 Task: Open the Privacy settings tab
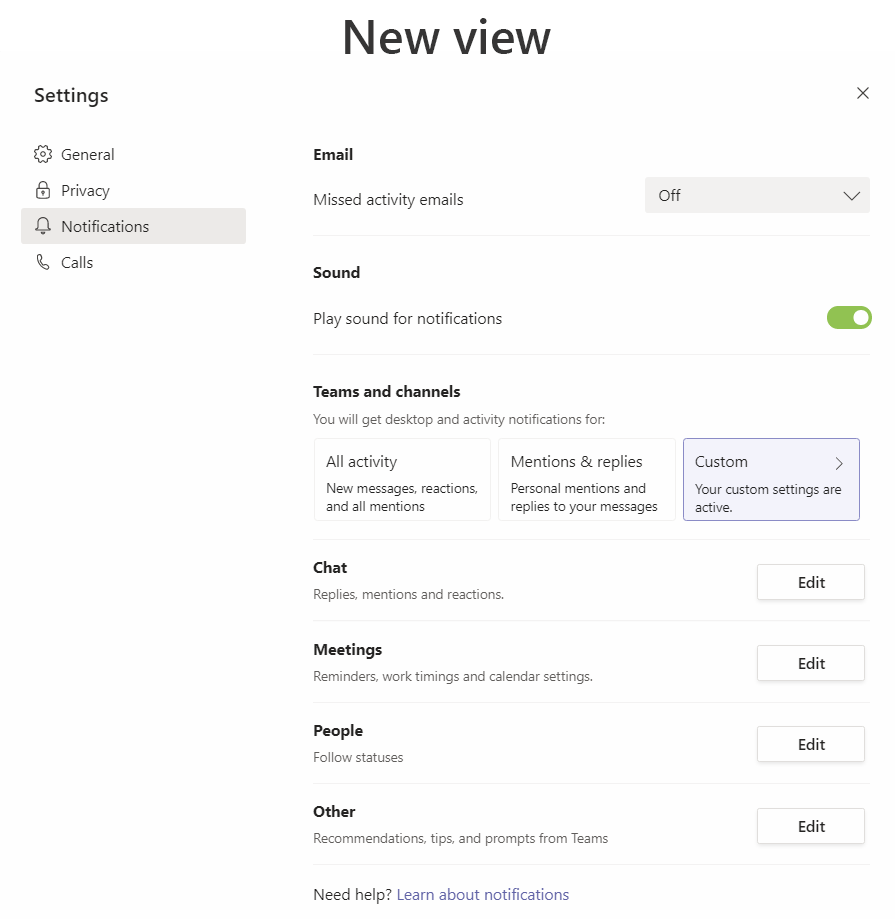coord(85,190)
